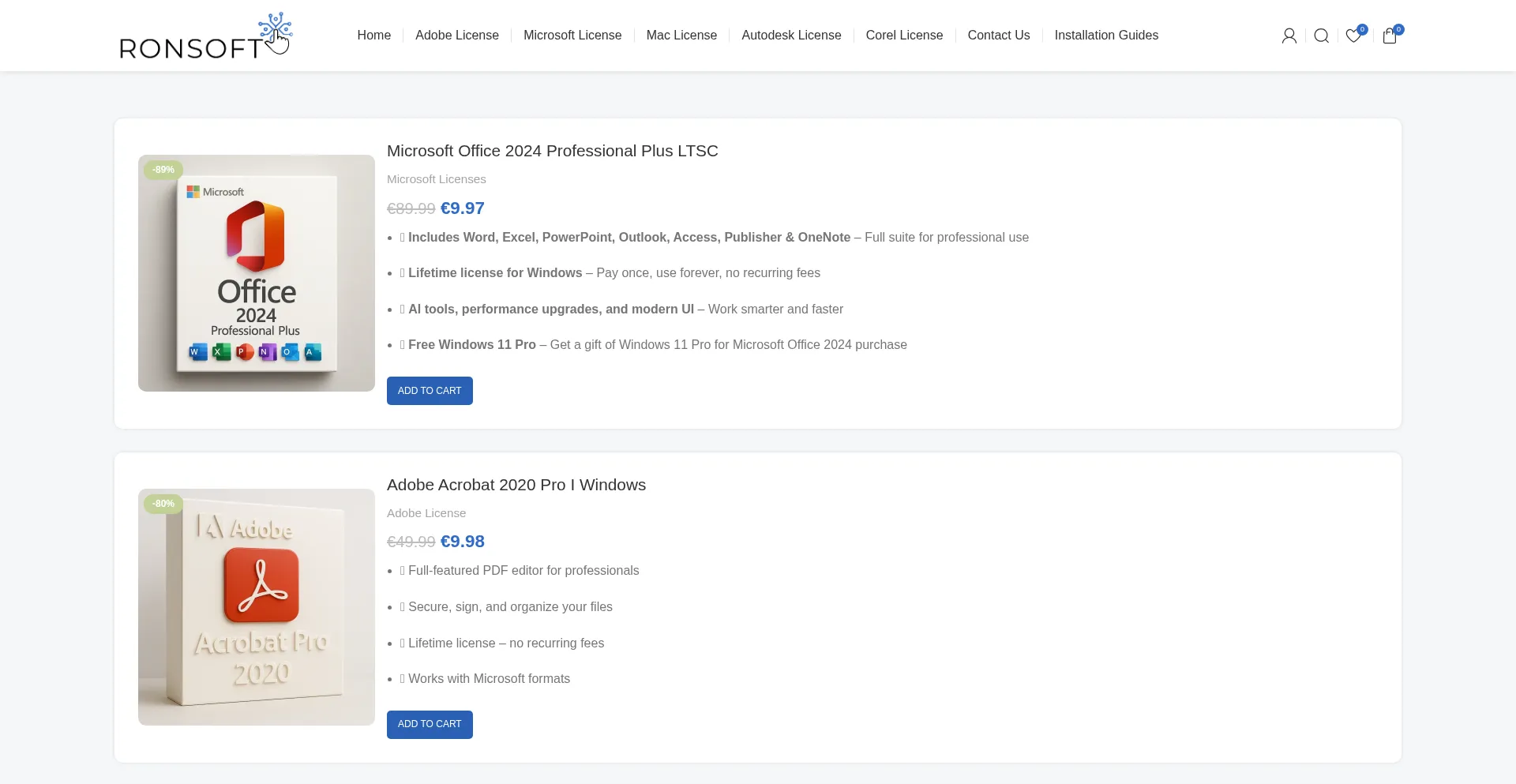
Task: Click 'Free Windows 11 Pro' bullet text
Action: pos(654,345)
